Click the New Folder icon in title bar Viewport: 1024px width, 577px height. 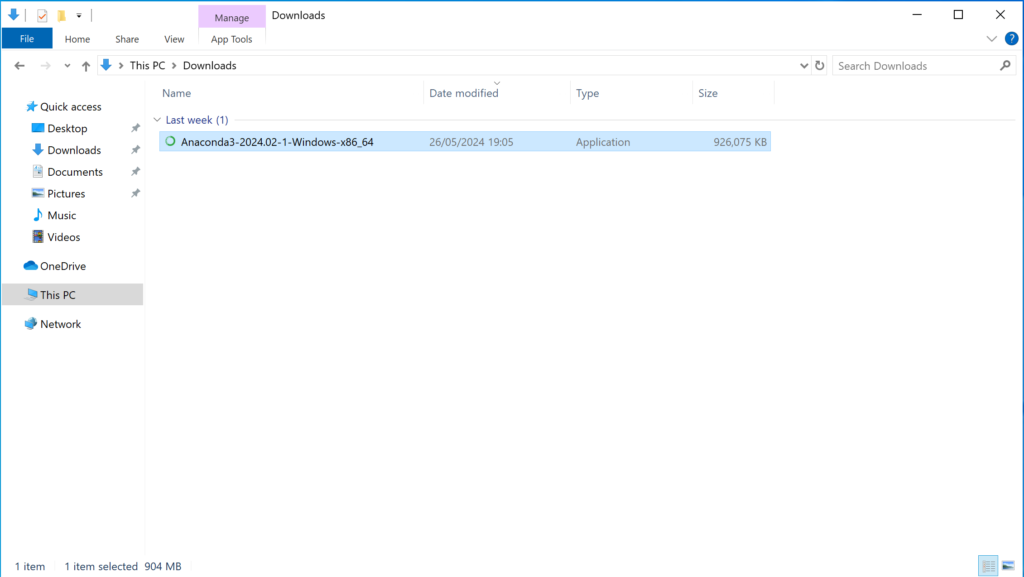[61, 15]
